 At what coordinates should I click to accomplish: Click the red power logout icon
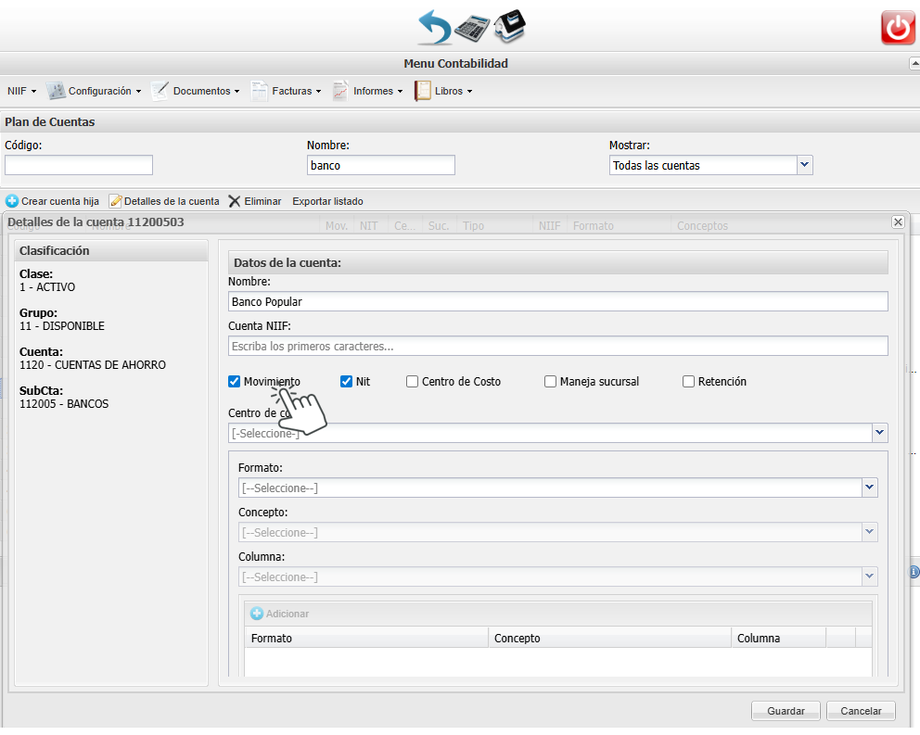(897, 27)
